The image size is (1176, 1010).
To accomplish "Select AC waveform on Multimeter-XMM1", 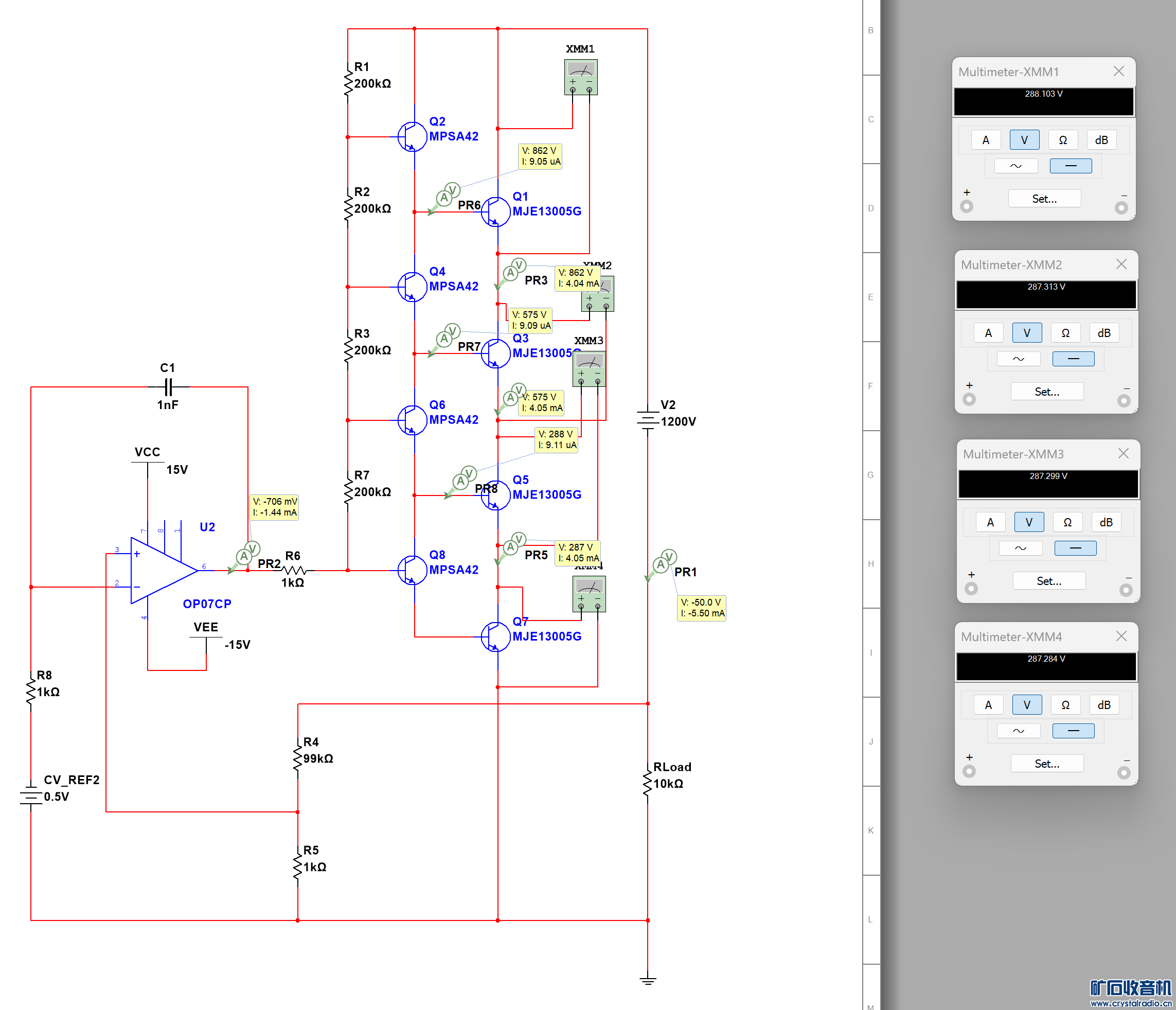I will tap(1015, 166).
